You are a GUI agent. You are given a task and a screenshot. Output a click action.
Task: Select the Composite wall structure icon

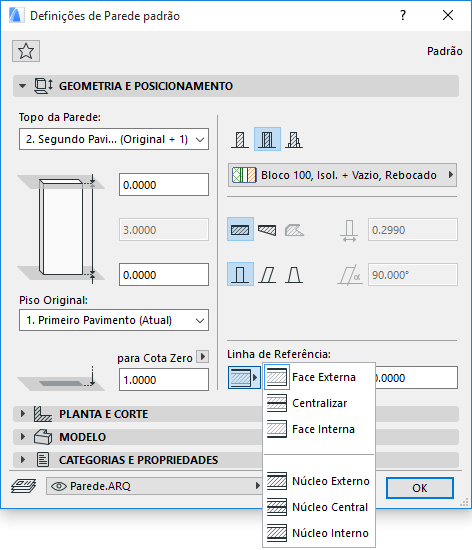[x=267, y=139]
